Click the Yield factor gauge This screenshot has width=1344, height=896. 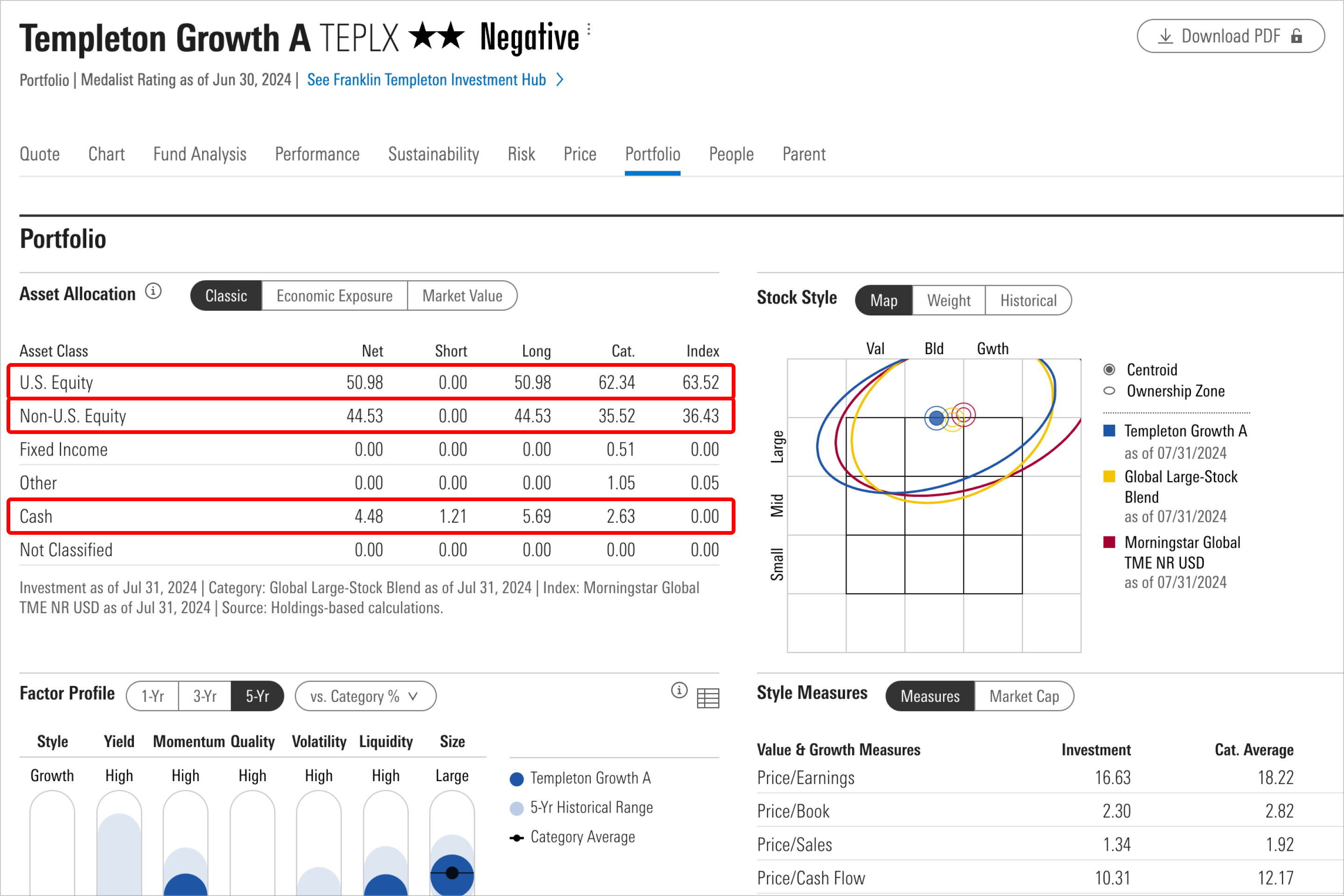click(119, 843)
